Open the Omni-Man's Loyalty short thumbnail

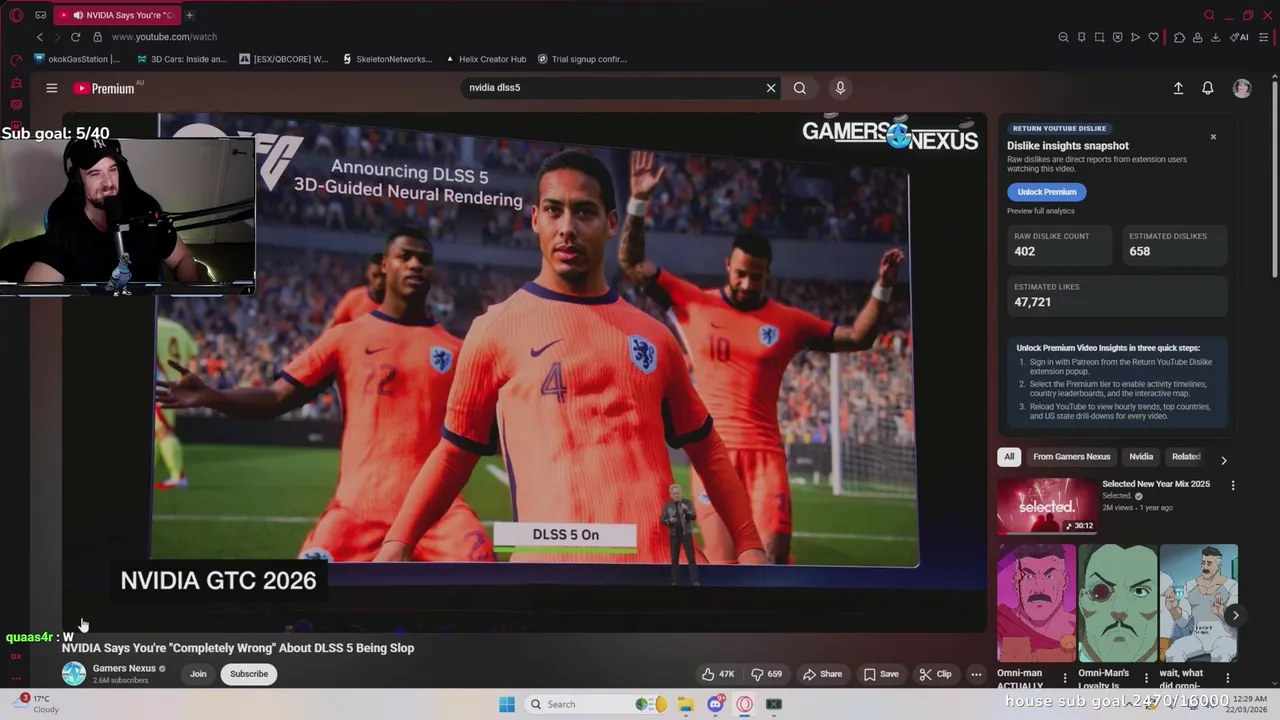click(x=1117, y=603)
